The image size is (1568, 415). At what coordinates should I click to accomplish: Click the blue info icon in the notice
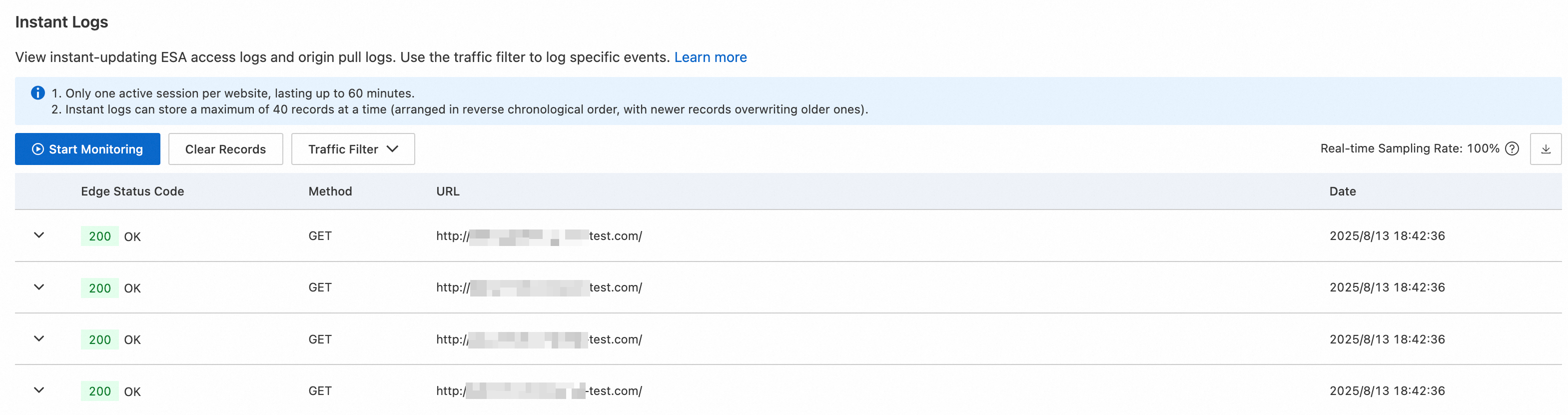pyautogui.click(x=38, y=92)
